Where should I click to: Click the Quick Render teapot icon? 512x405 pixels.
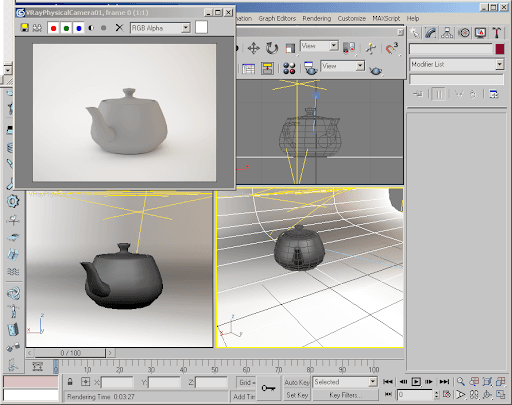(x=375, y=70)
